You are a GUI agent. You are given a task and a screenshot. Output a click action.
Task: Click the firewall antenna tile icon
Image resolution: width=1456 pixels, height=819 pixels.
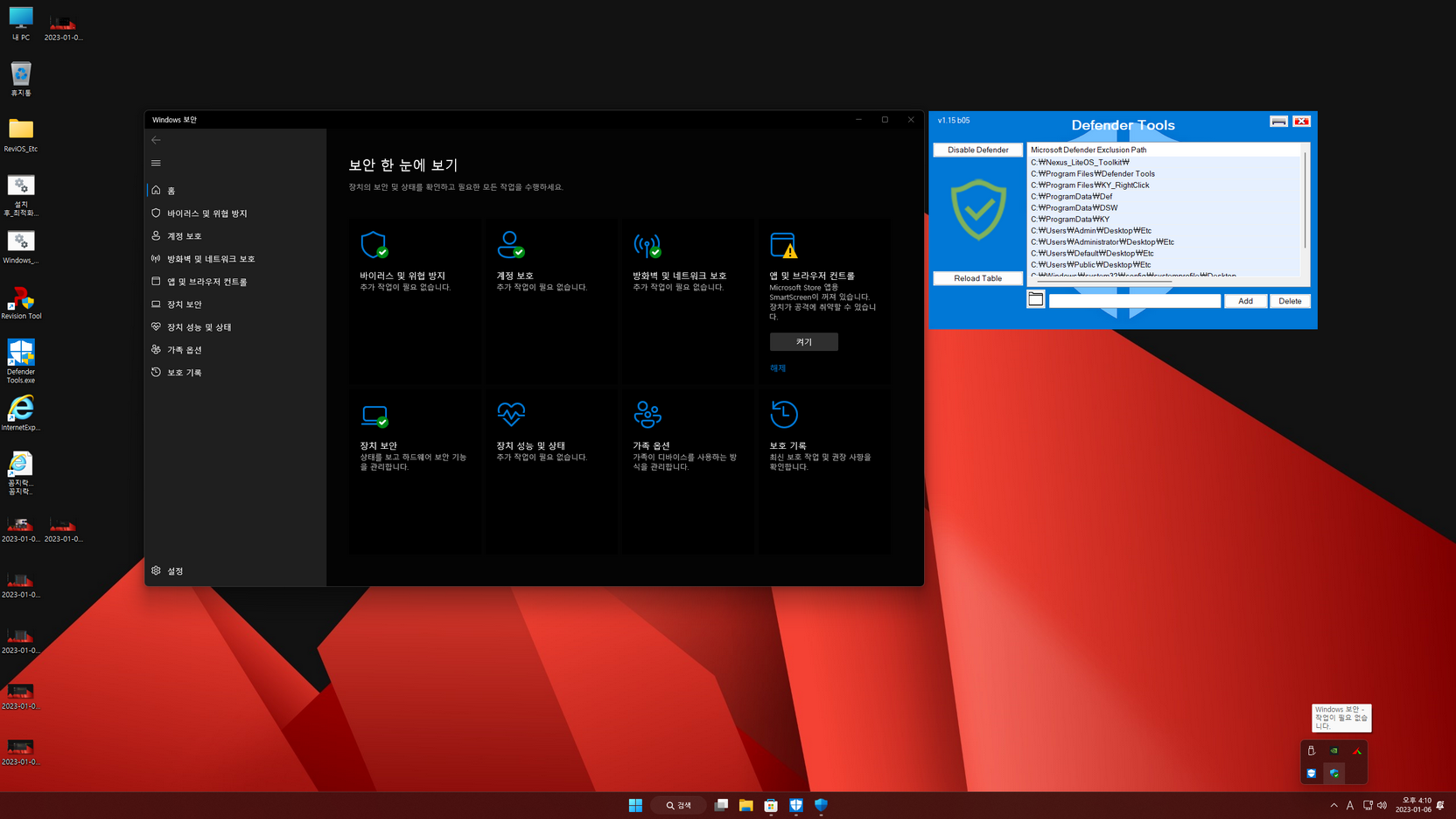647,245
